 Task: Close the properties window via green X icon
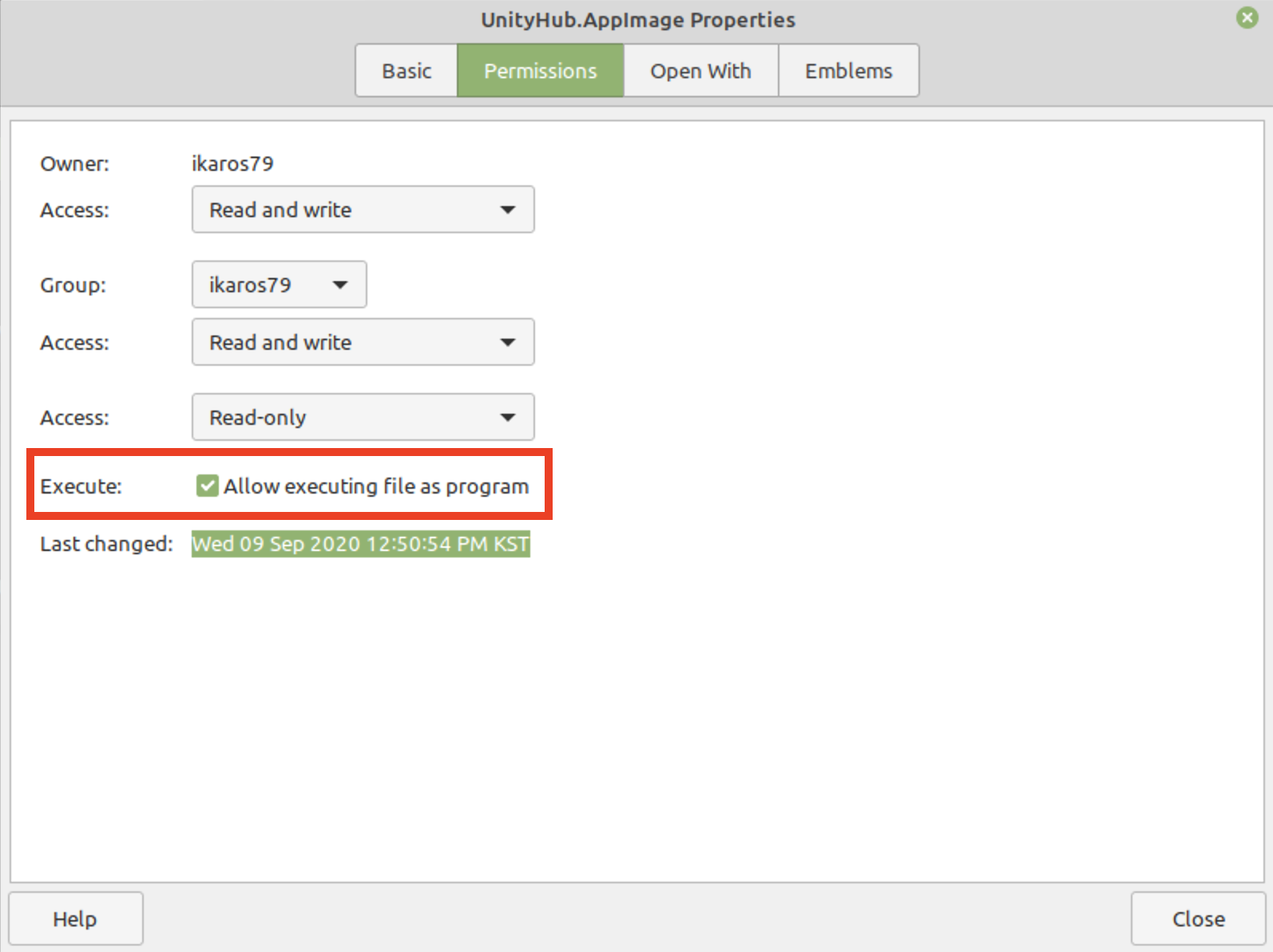pyautogui.click(x=1247, y=18)
